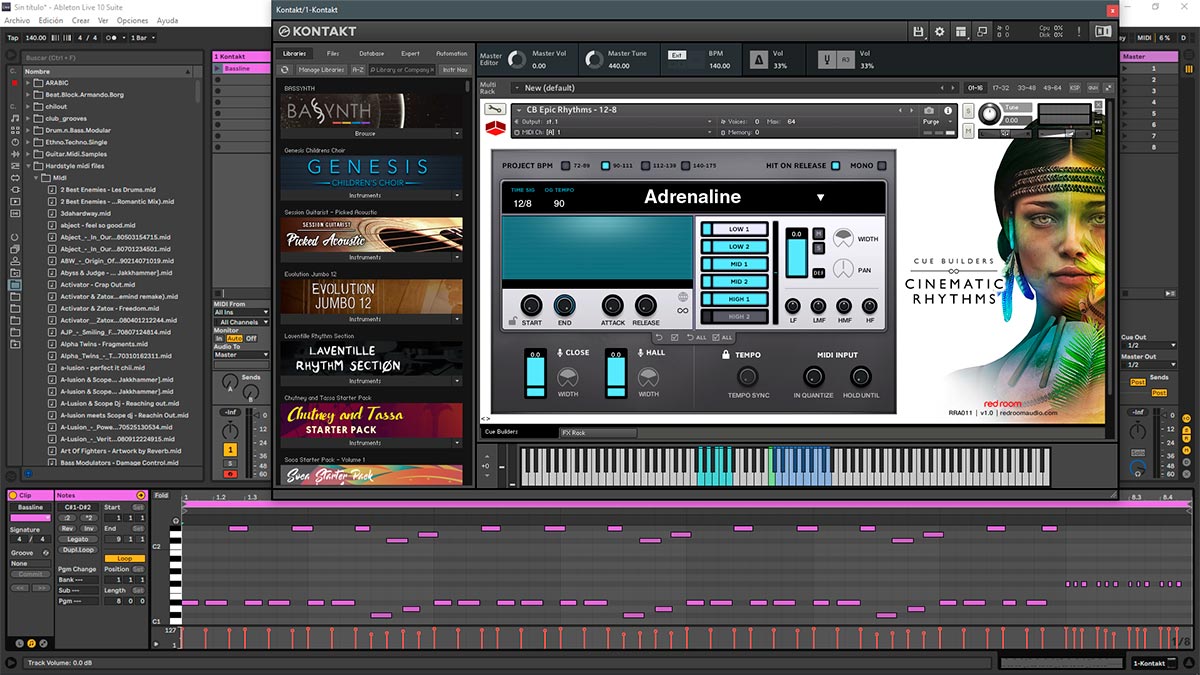Select 2 Best Enemies - Les Drums.mid file
This screenshot has width=1200, height=675.
(106, 189)
